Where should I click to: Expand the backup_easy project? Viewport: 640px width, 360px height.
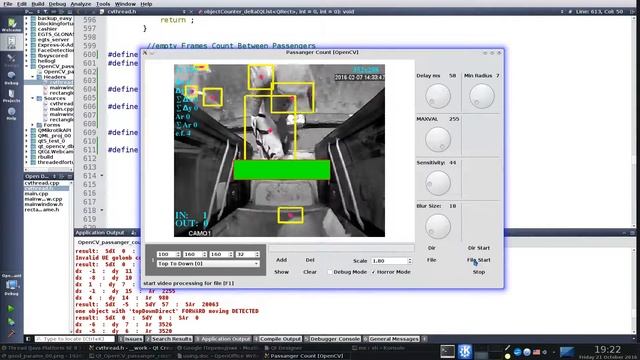(x=27, y=18)
